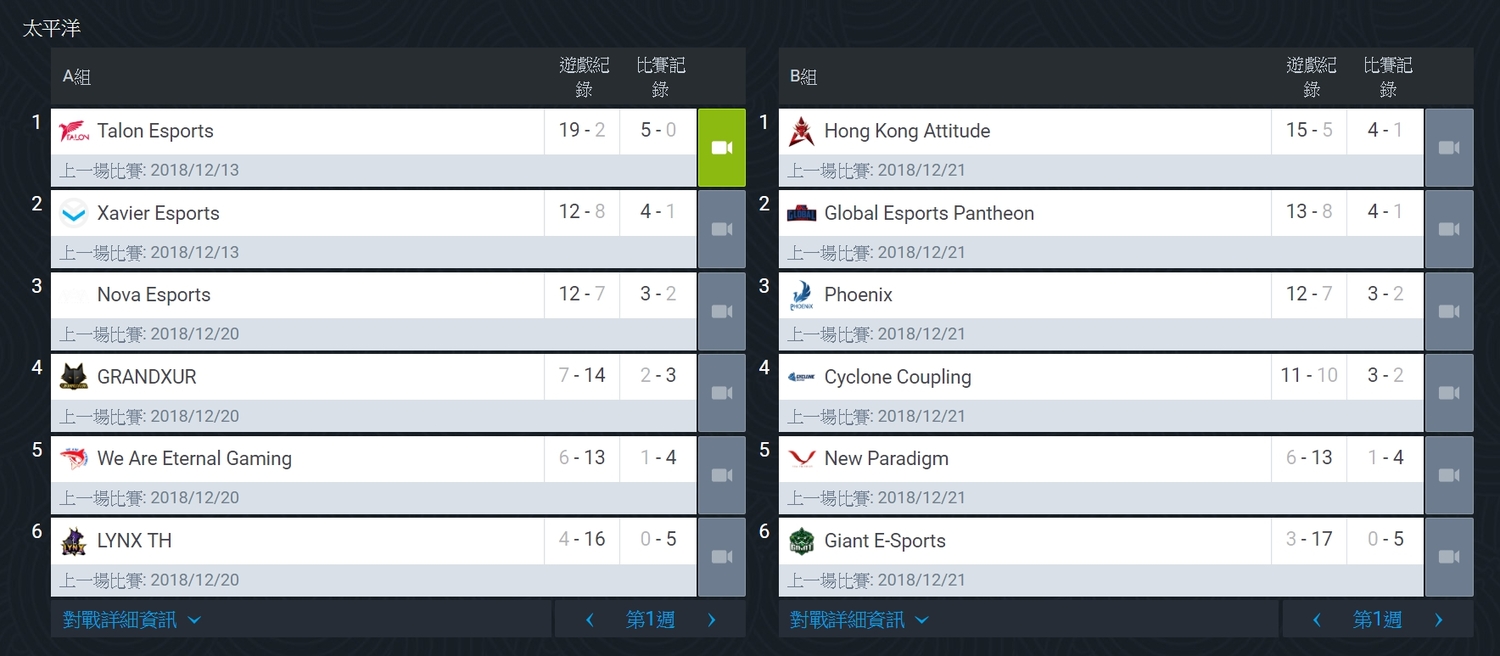Go to the next week in Group A

[711, 620]
